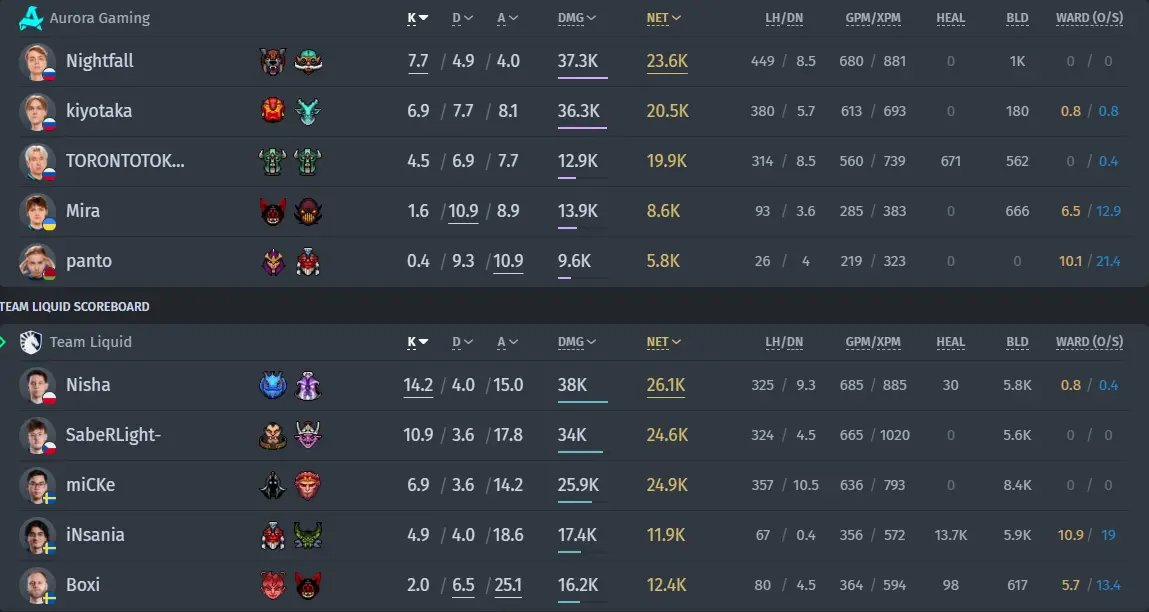Click the GPM/XPM header in Team Liquid table
This screenshot has width=1149, height=612.
point(873,342)
